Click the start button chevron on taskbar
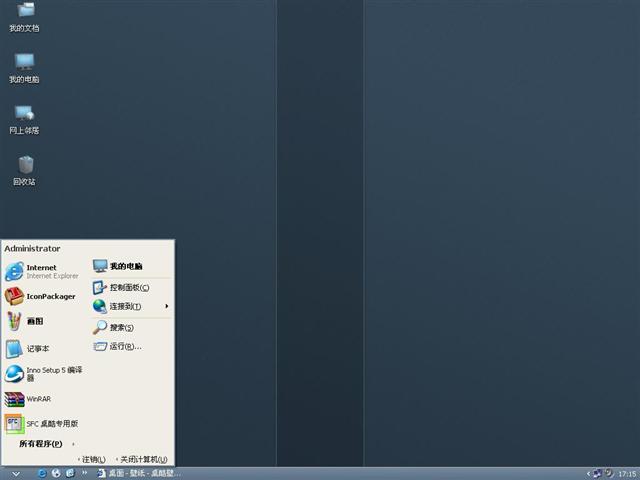 point(16,474)
